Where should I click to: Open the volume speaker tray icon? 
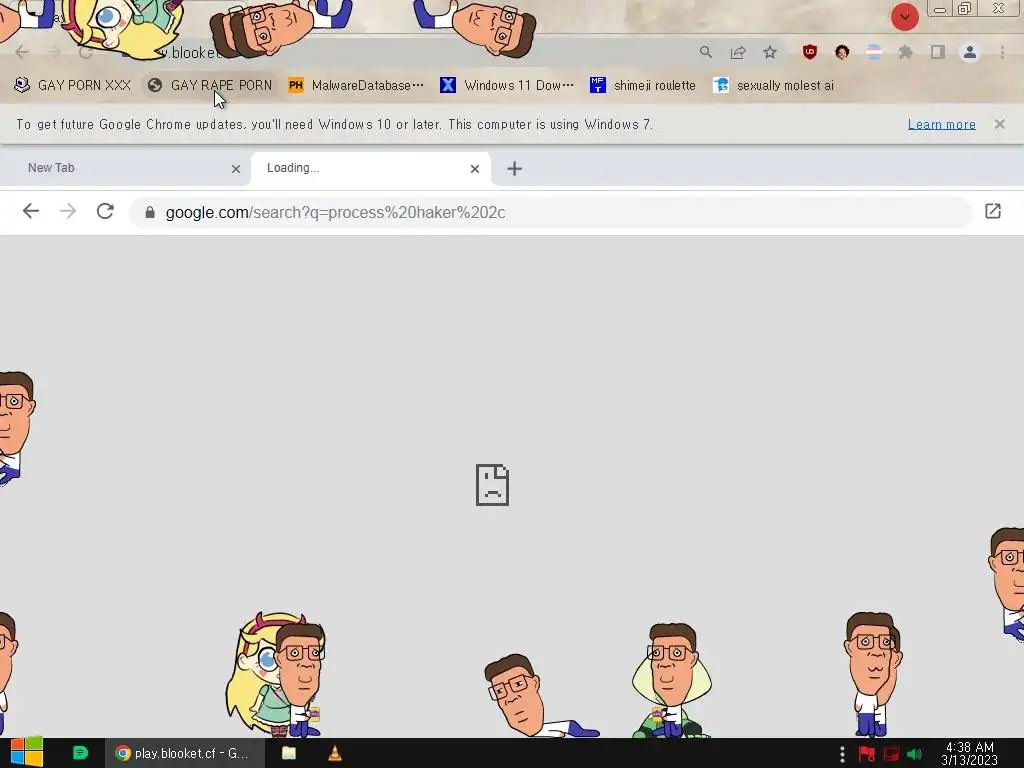[914, 754]
